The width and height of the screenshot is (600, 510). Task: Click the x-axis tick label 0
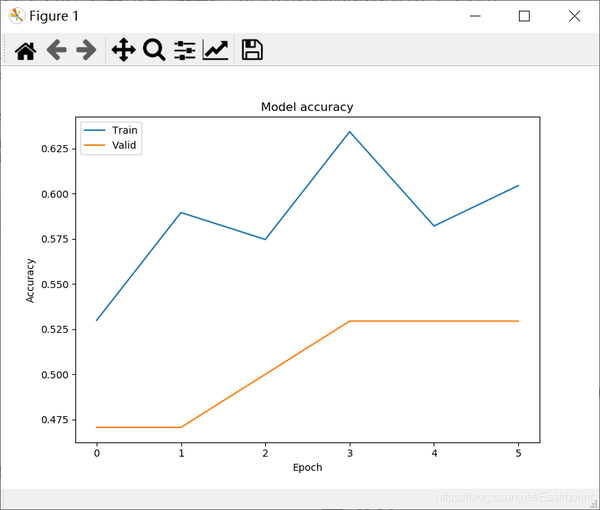[97, 453]
